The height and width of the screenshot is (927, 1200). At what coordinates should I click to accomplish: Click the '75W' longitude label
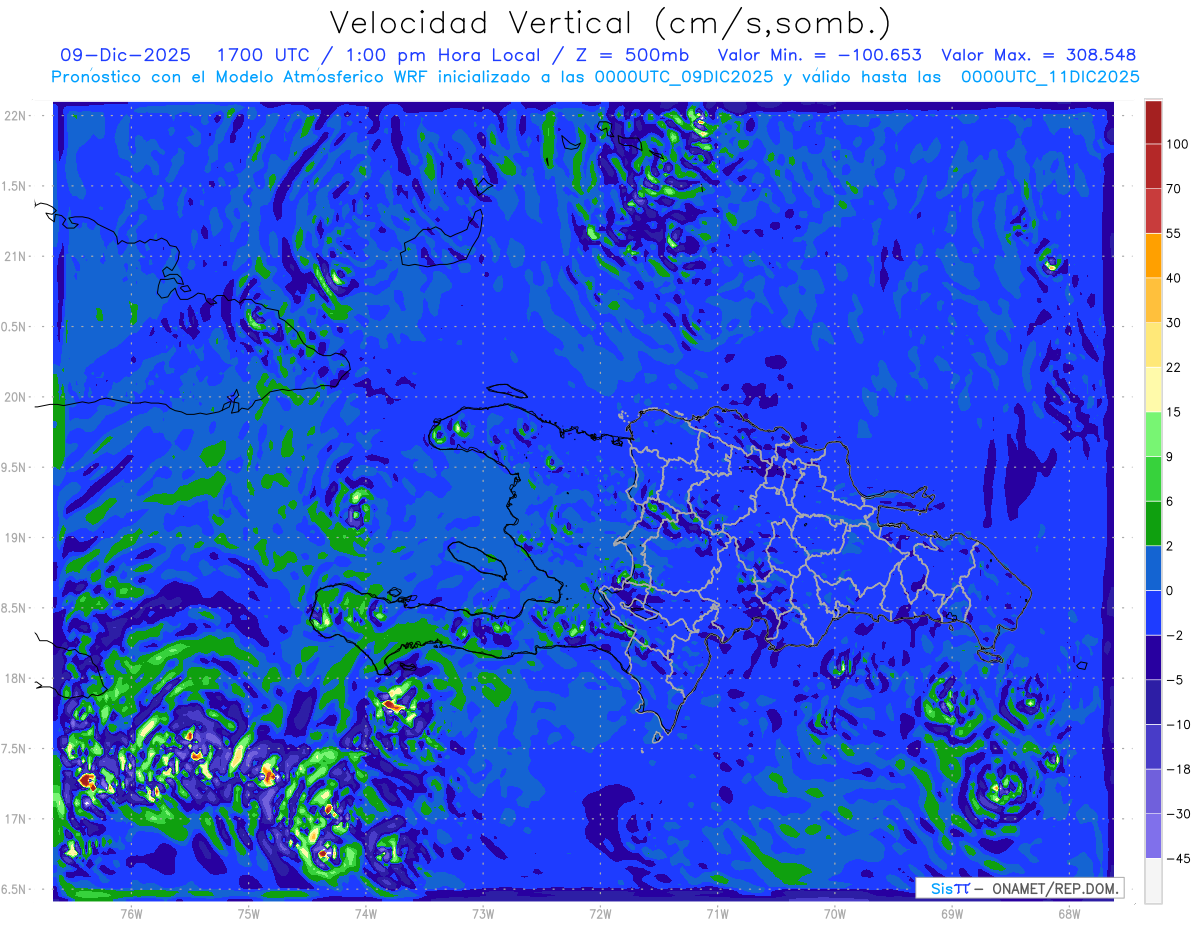(x=249, y=913)
